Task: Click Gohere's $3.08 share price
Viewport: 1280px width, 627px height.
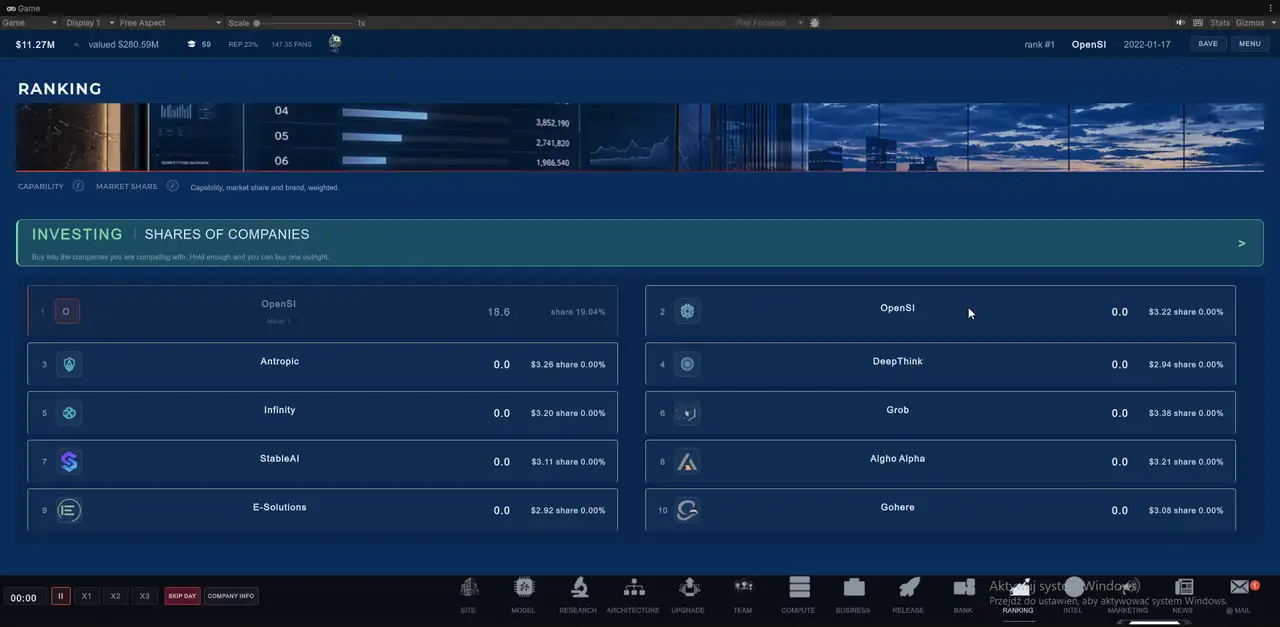Action: coord(1161,511)
